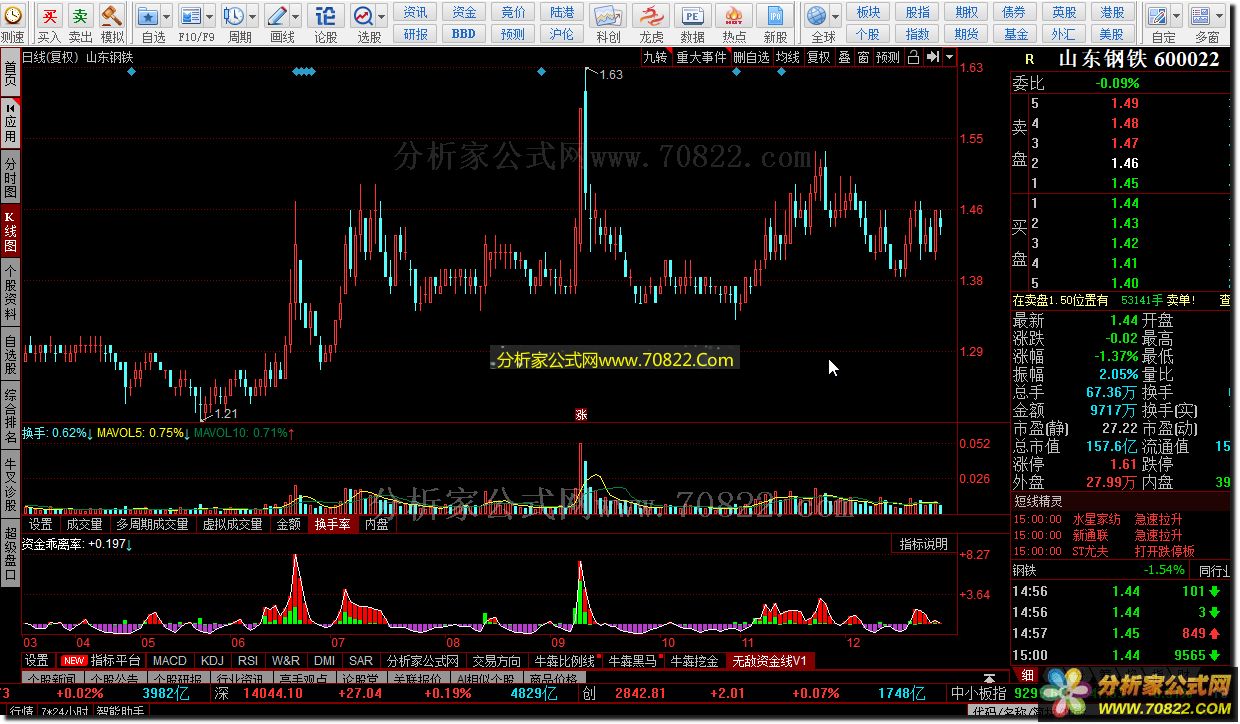Expand the 周期 period dropdown arrow
This screenshot has width=1240, height=724.
pos(252,16)
